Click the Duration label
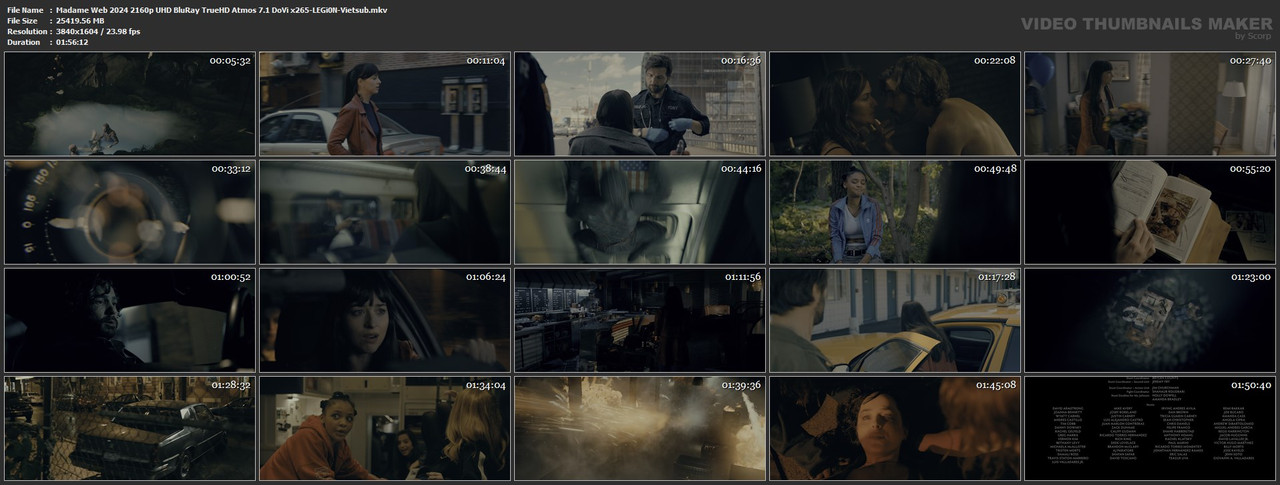This screenshot has width=1280, height=485. pyautogui.click(x=23, y=42)
